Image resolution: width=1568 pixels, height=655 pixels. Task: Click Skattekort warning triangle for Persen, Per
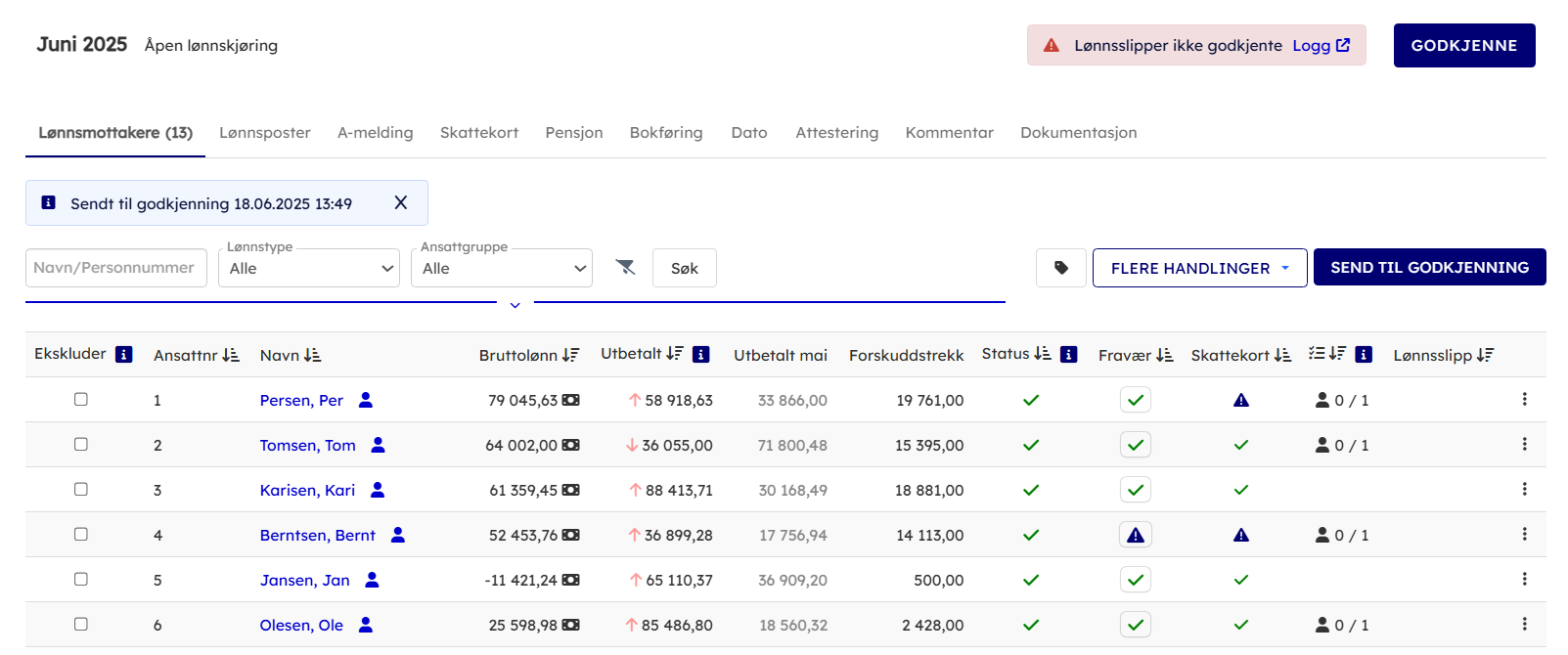point(1240,400)
